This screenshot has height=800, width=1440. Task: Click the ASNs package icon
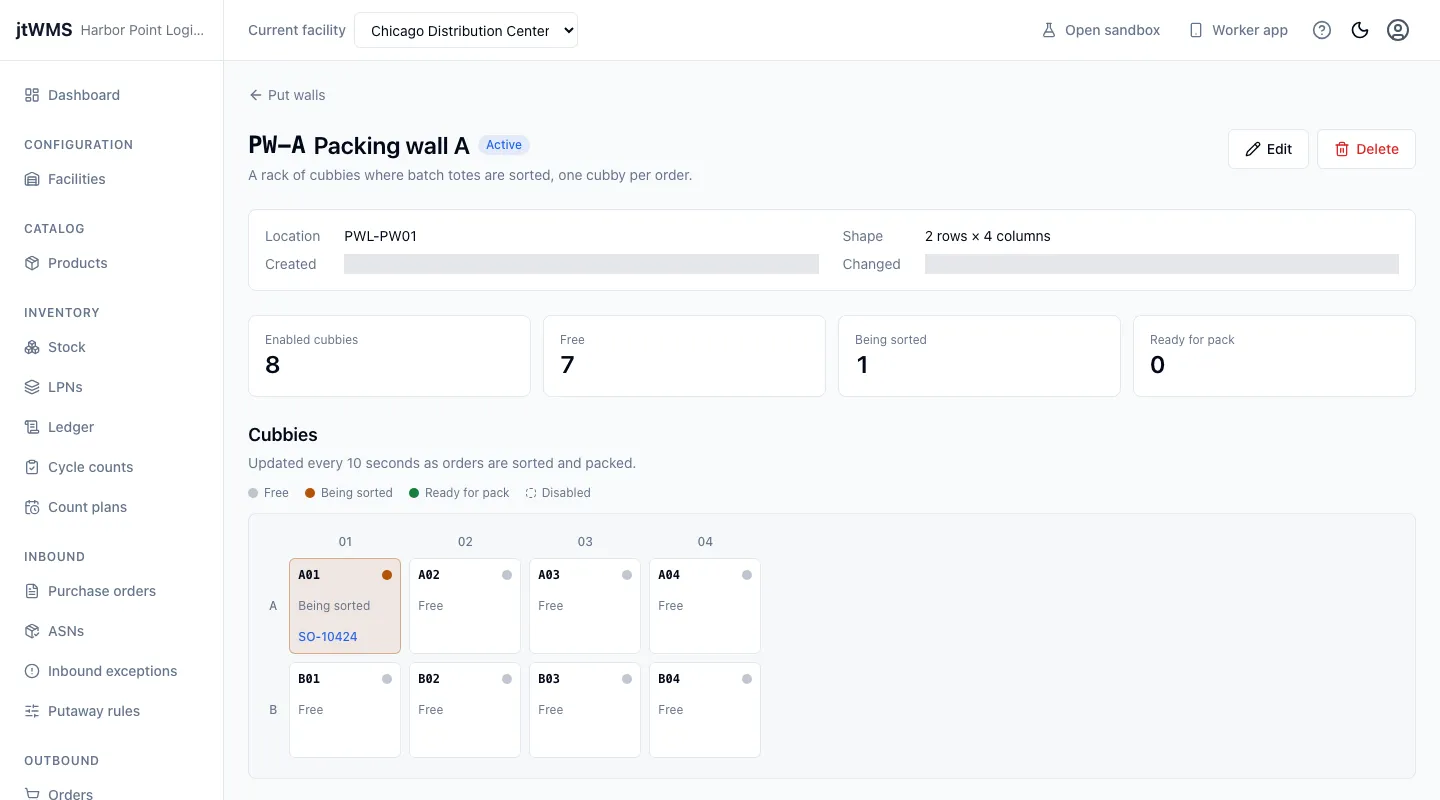coord(32,631)
